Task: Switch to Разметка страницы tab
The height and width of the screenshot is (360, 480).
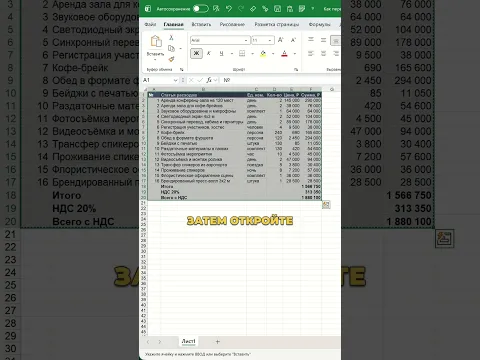Action: point(277,24)
